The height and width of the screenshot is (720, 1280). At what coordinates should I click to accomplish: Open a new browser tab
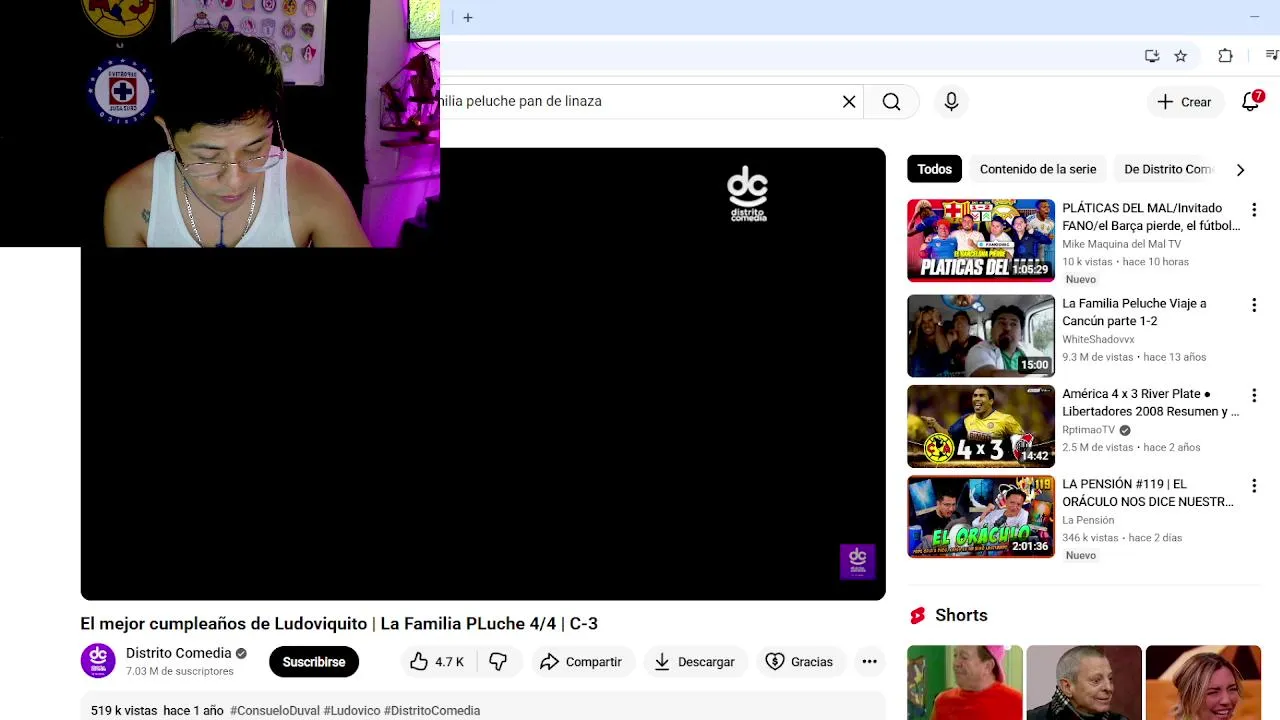467,17
